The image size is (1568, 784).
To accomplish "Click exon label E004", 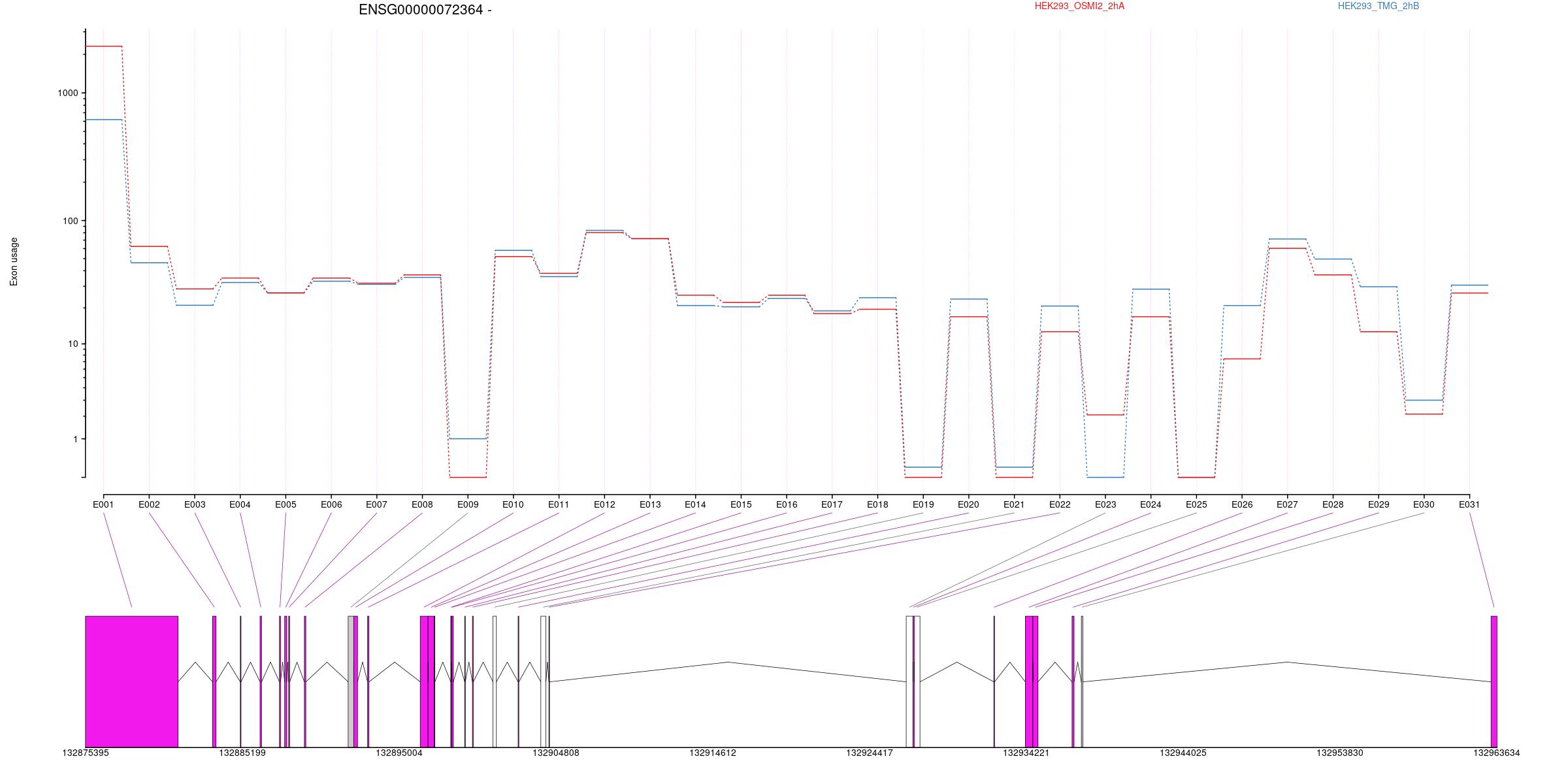I will click(240, 504).
